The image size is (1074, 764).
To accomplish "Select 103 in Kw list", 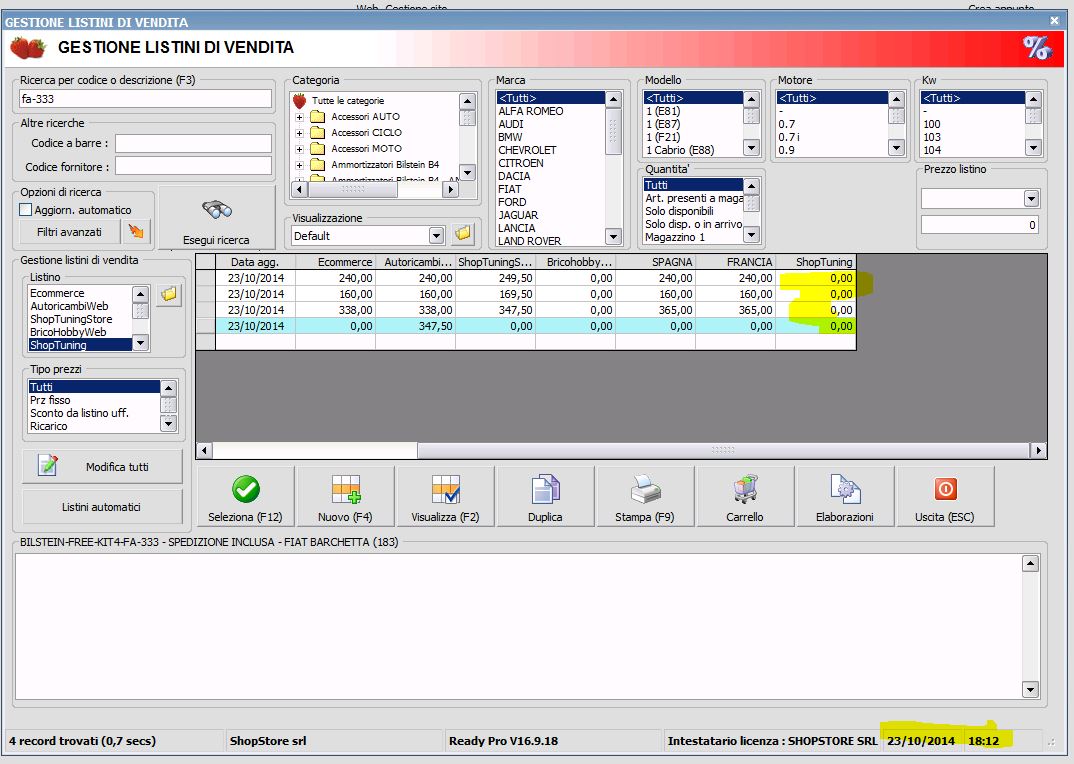I will (x=972, y=137).
